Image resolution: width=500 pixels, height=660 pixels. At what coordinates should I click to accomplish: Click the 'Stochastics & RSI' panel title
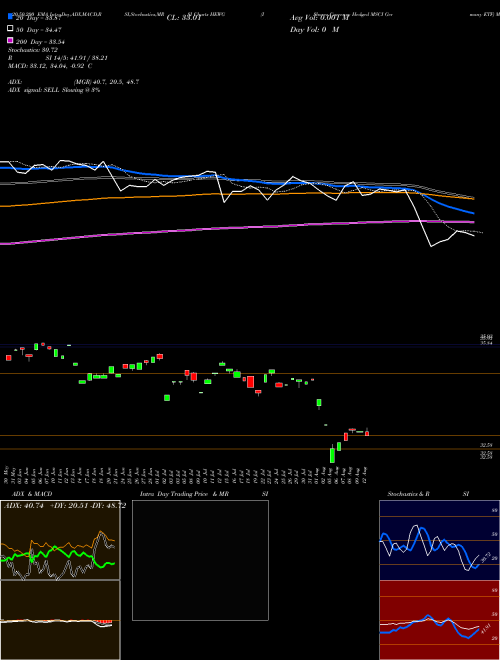pyautogui.click(x=428, y=494)
